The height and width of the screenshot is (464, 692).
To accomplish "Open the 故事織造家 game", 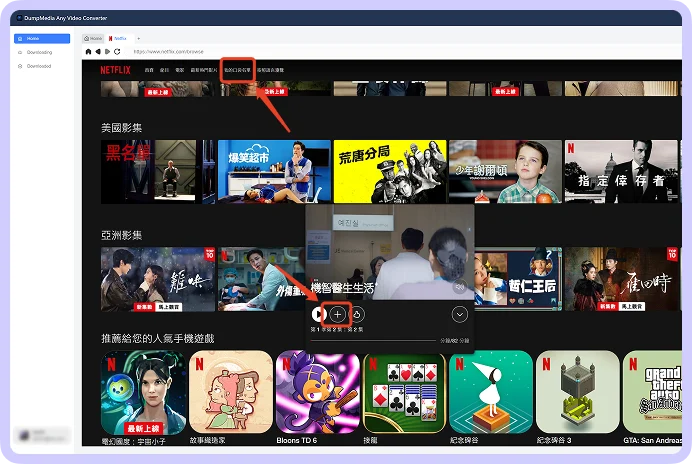I will pyautogui.click(x=231, y=392).
